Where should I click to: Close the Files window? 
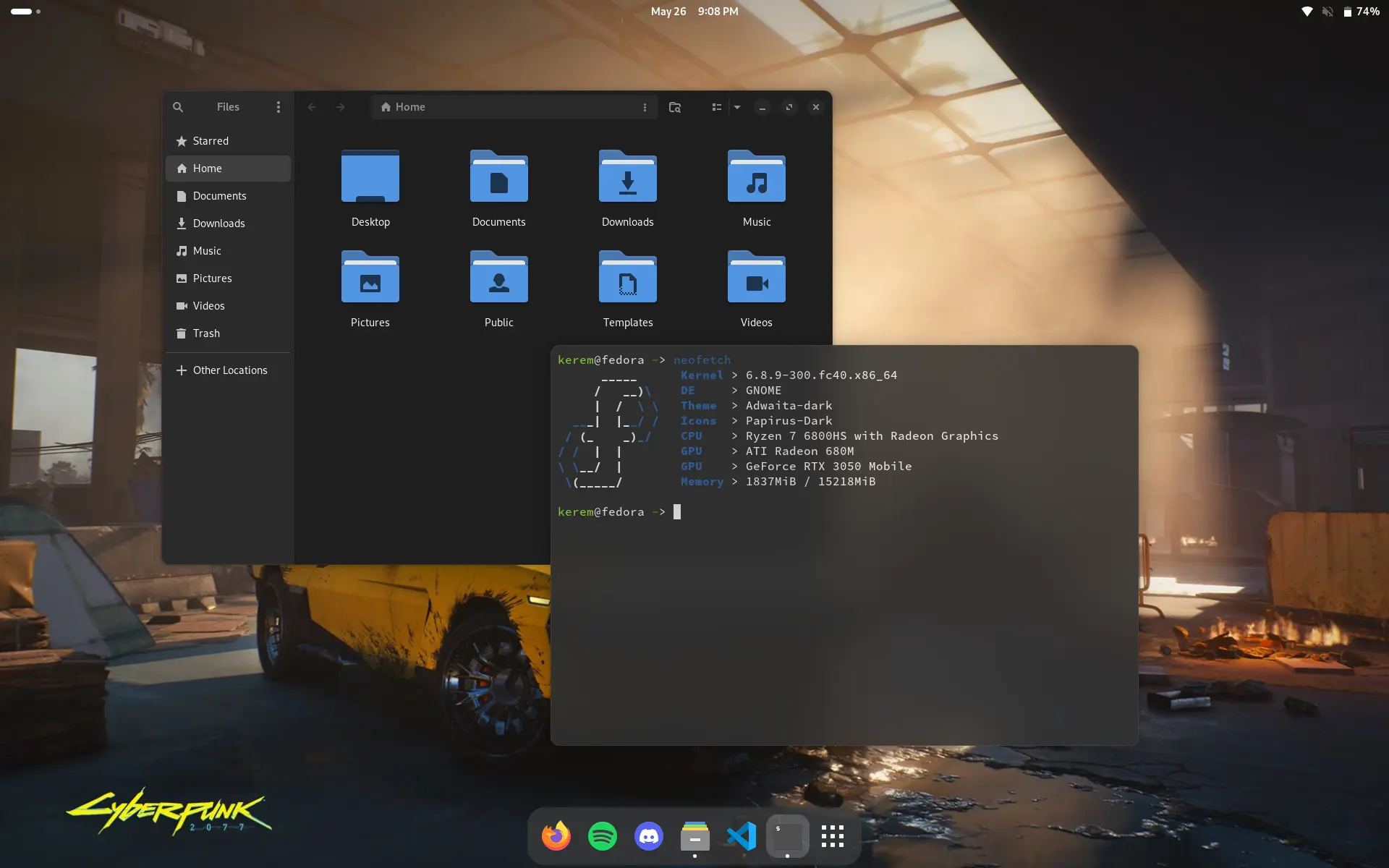pyautogui.click(x=816, y=107)
